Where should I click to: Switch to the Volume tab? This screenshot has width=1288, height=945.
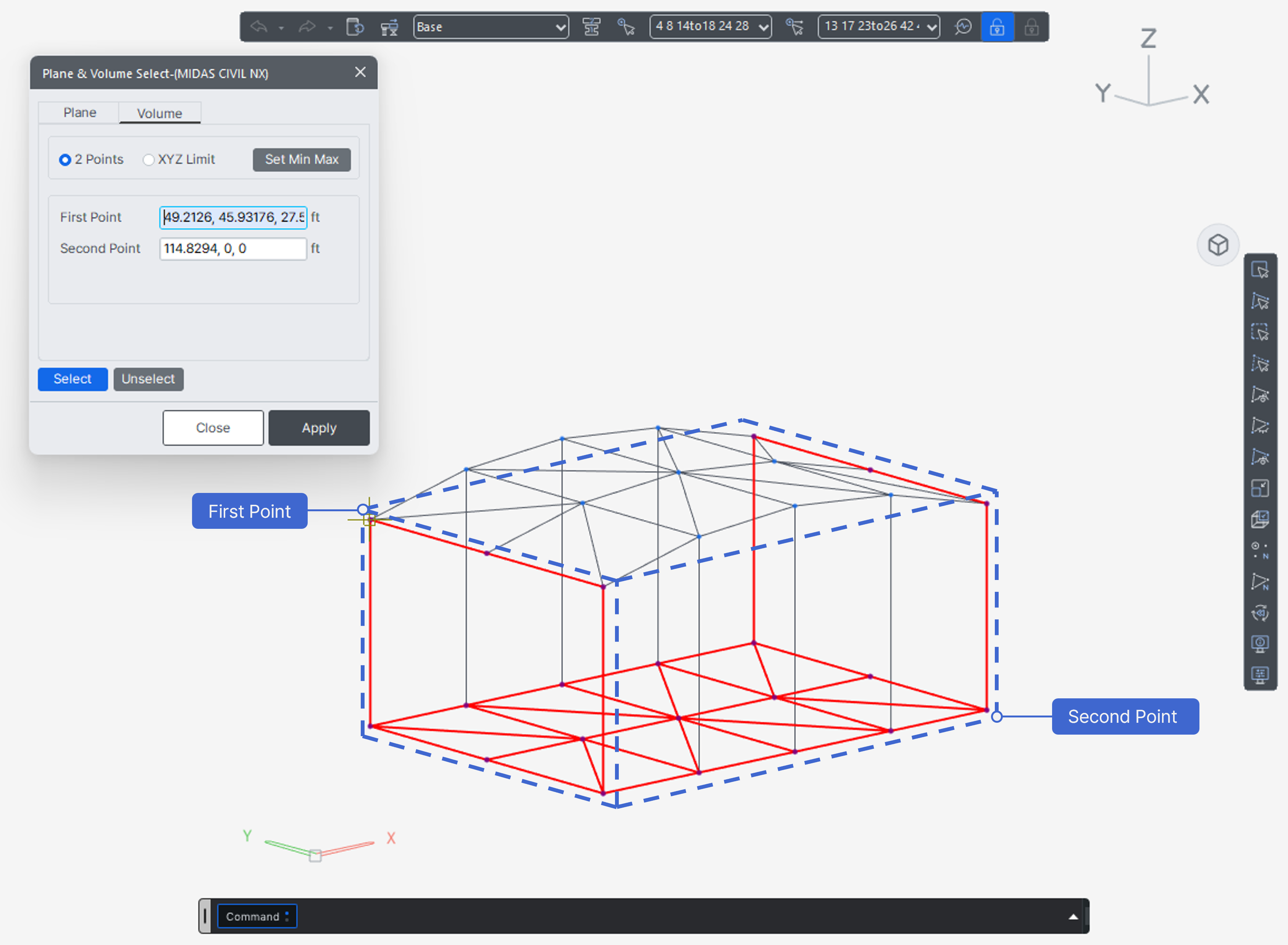tap(160, 113)
